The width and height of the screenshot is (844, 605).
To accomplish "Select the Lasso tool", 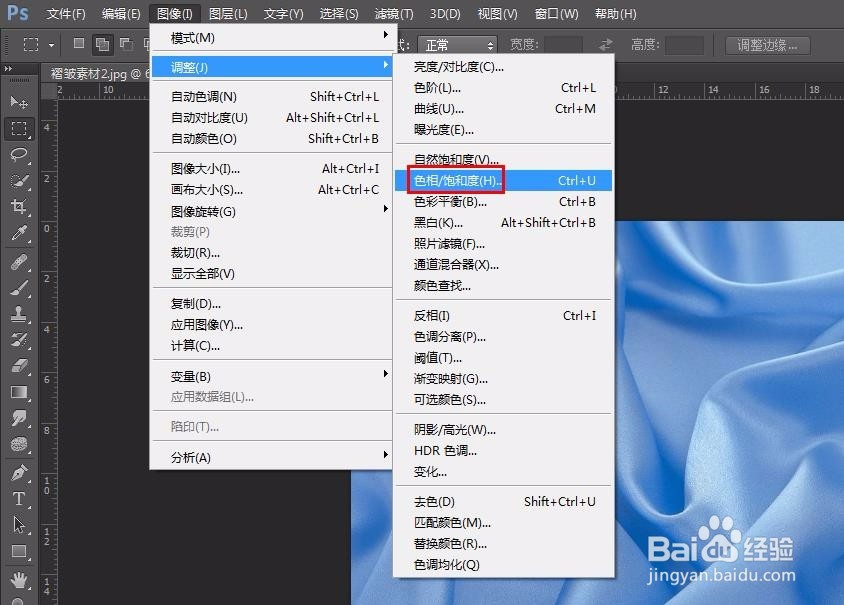I will coord(20,155).
